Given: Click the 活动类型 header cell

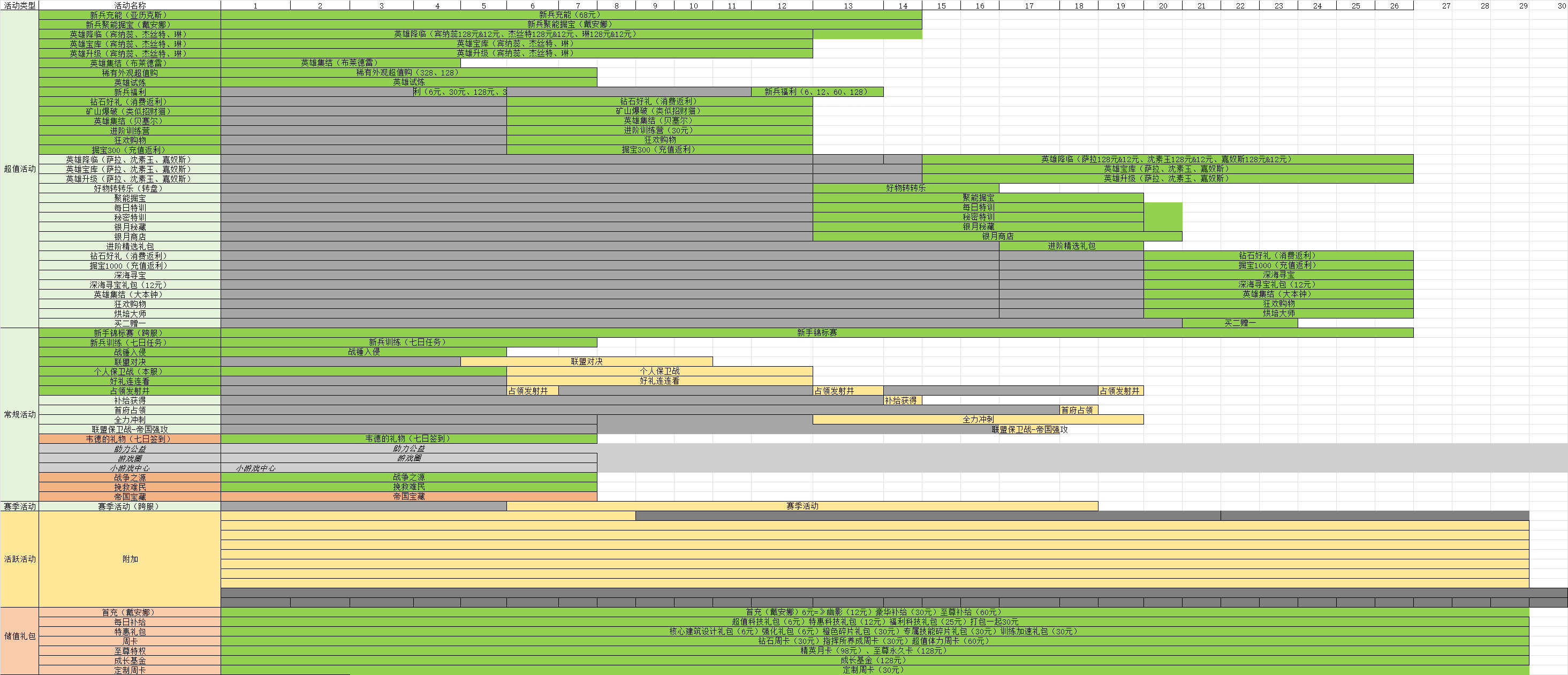Looking at the screenshot, I should (19, 5).
